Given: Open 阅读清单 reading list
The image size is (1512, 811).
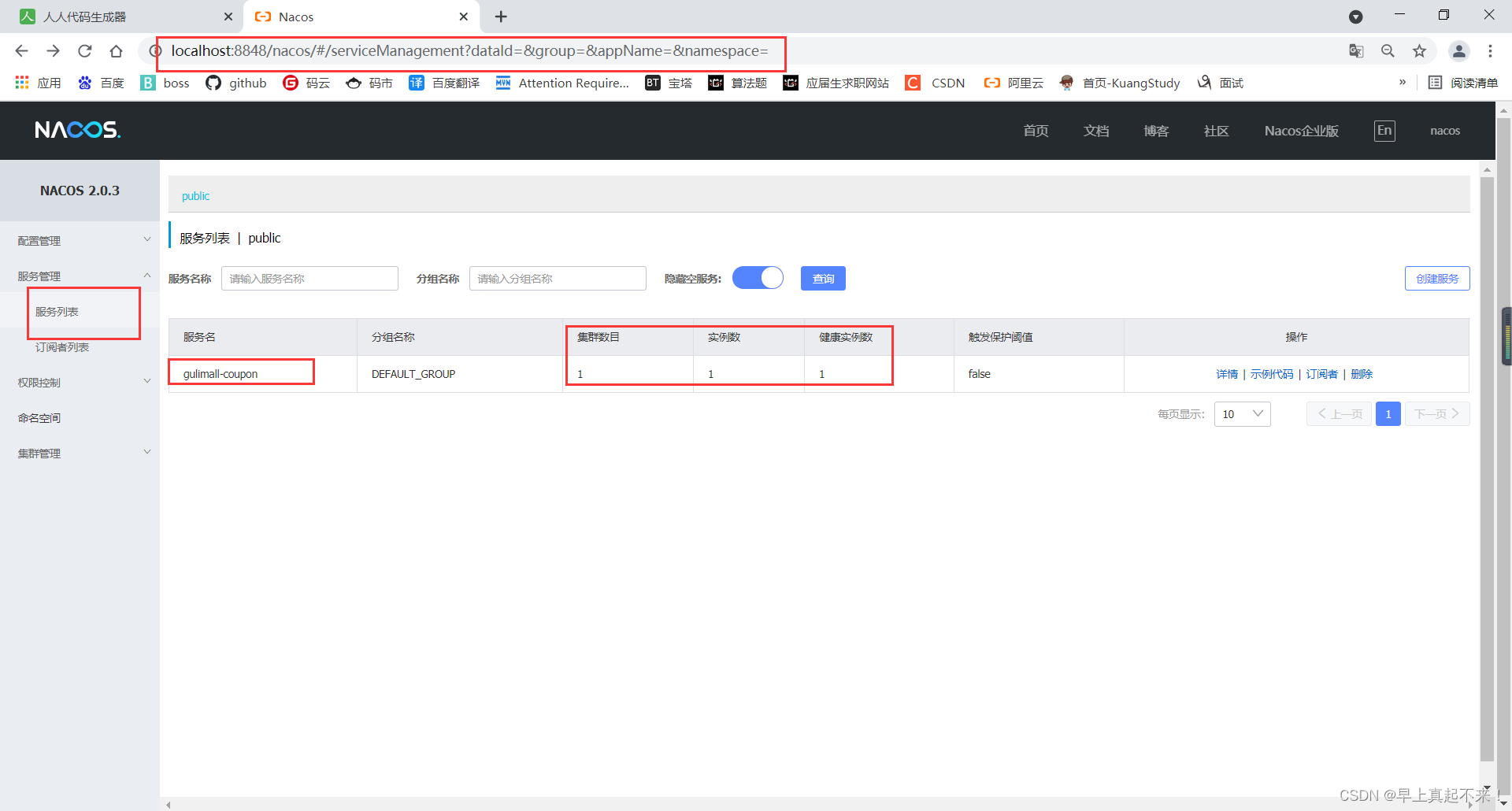Looking at the screenshot, I should pyautogui.click(x=1462, y=83).
